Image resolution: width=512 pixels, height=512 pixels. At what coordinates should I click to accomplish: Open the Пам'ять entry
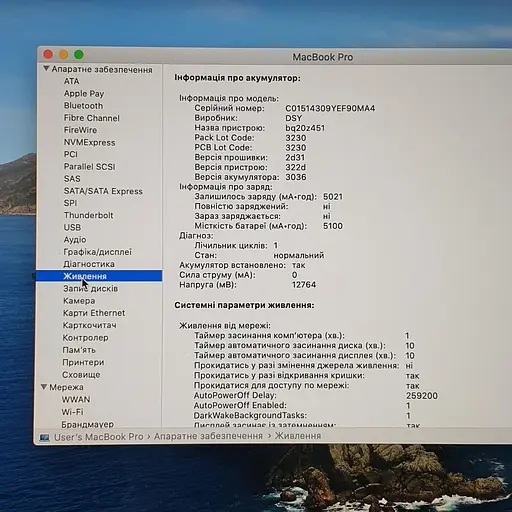pos(79,350)
